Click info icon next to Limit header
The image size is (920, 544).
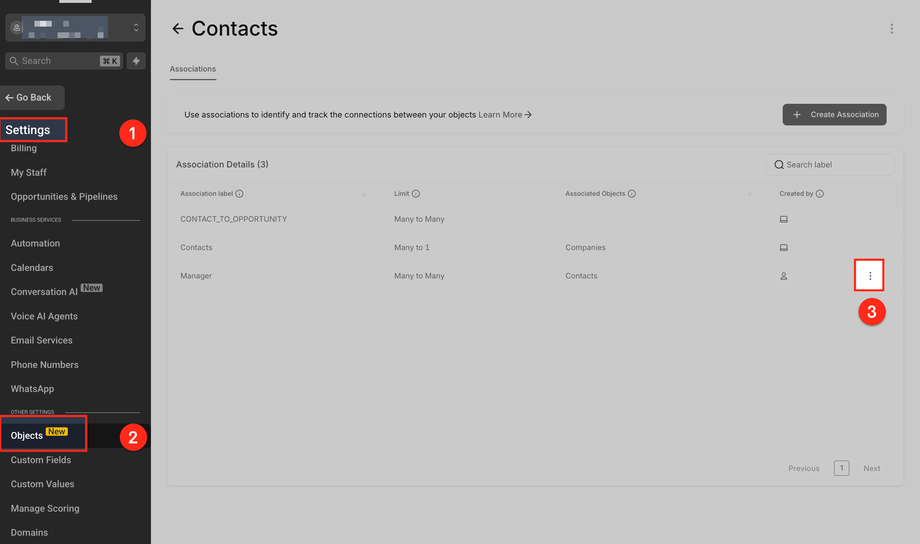click(x=416, y=194)
